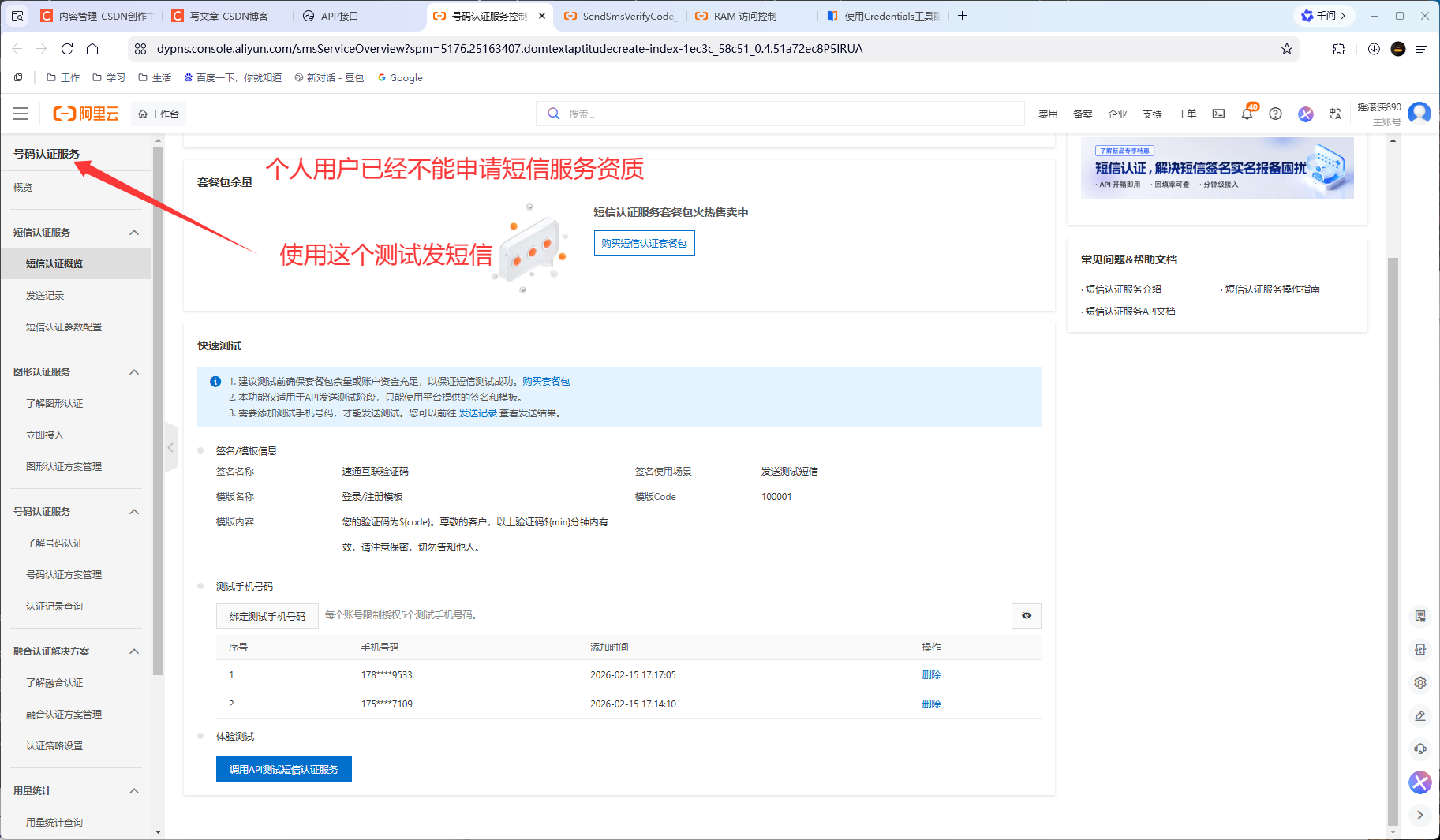Open 号码认证方案管理

click(64, 575)
